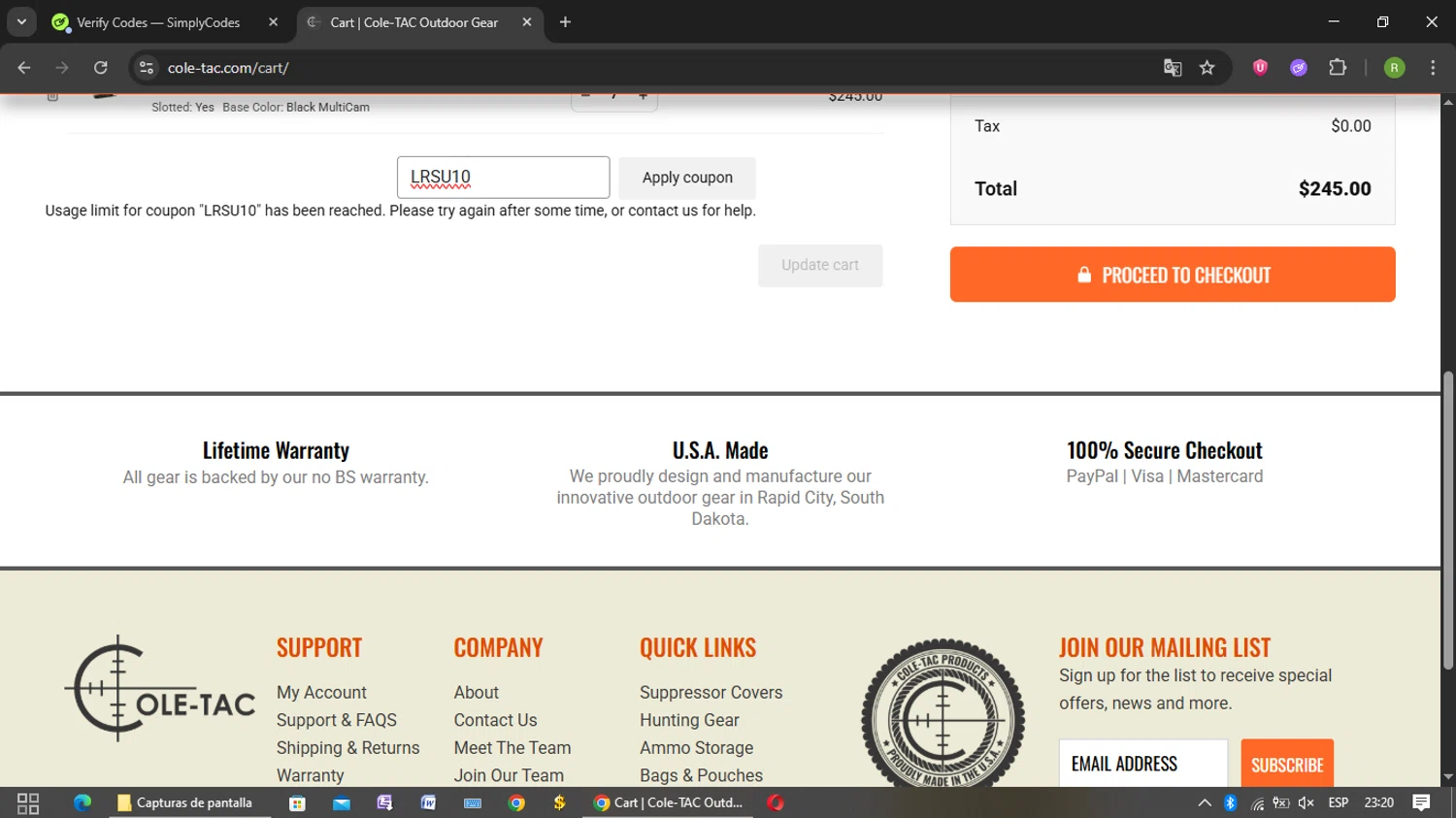Click the page vertical scrollbar thumb

pos(1448,520)
